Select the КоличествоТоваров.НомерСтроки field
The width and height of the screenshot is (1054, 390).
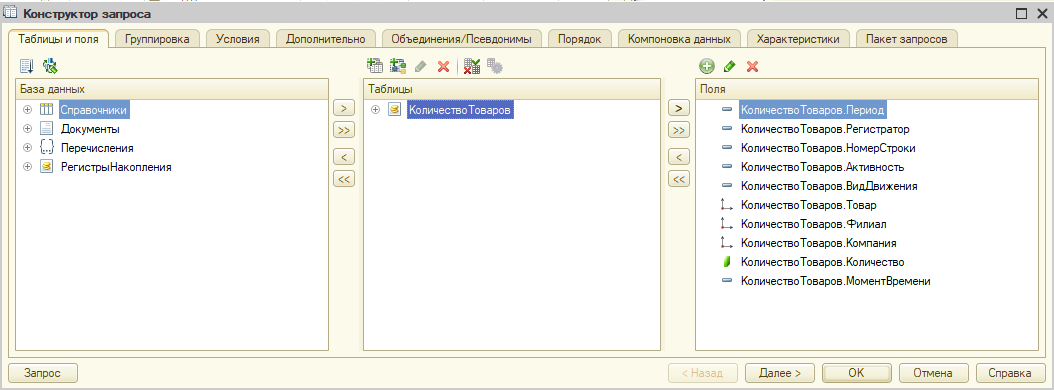[x=827, y=148]
